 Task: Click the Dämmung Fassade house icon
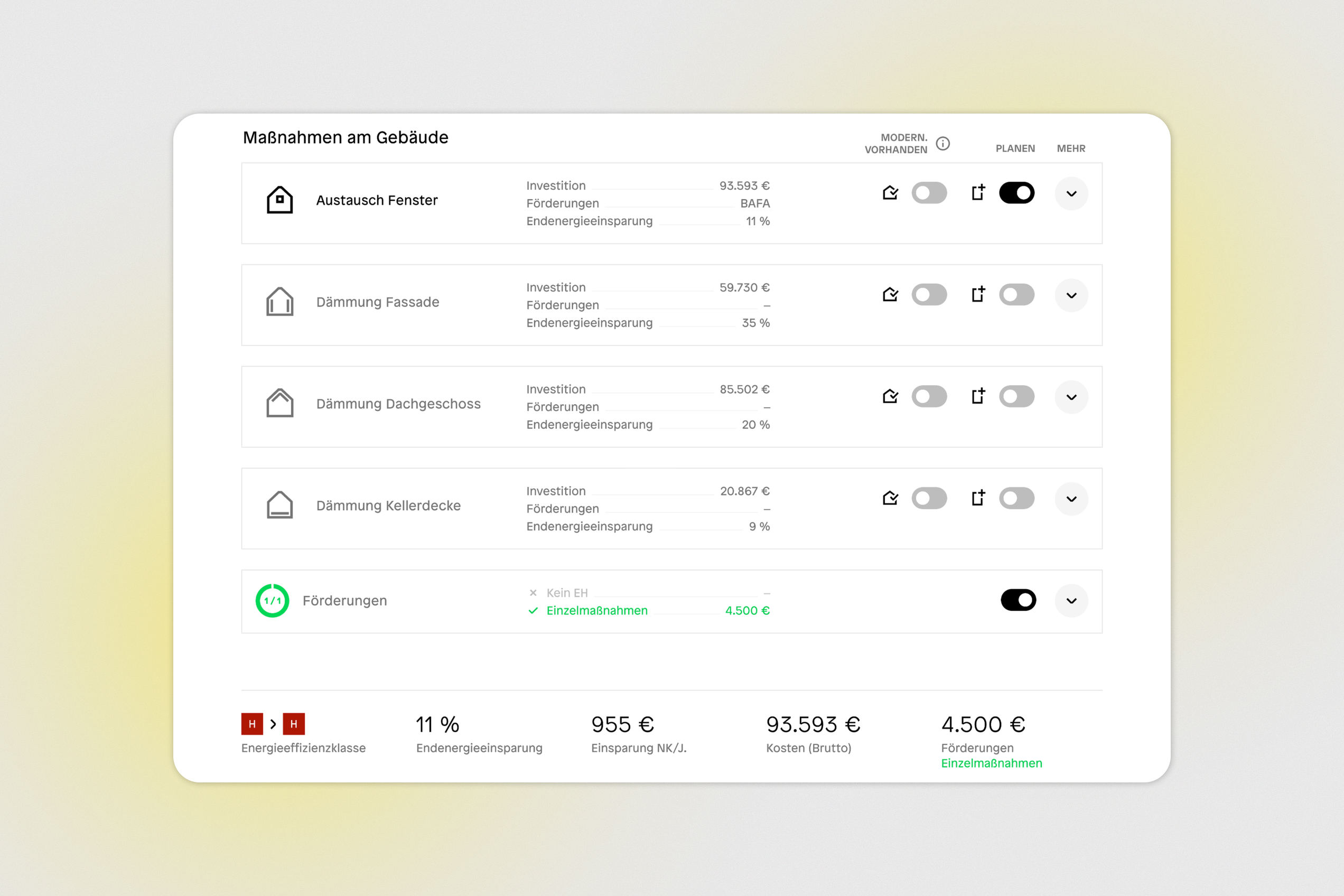279,301
